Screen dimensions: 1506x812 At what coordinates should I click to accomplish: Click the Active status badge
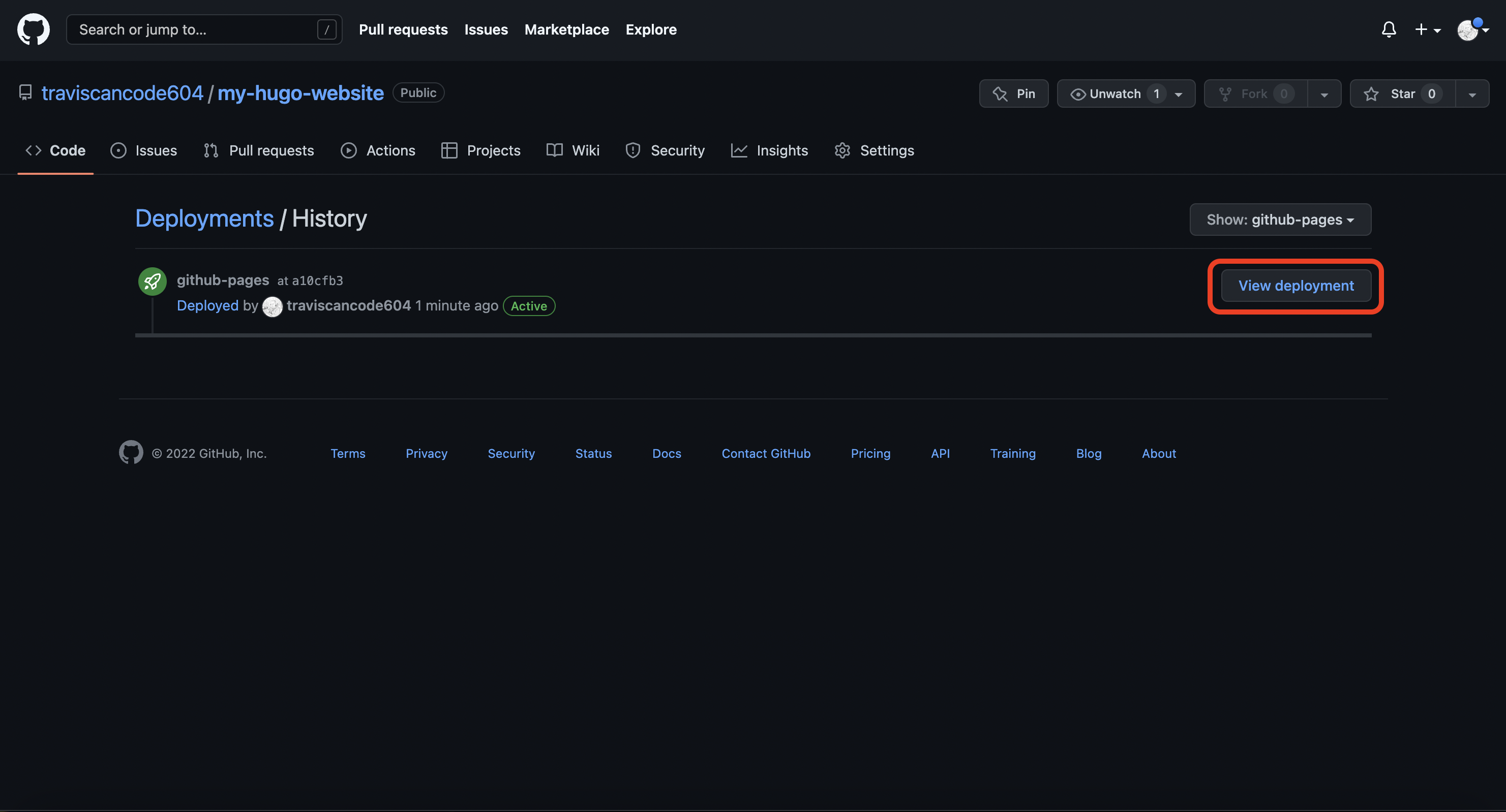coord(528,306)
